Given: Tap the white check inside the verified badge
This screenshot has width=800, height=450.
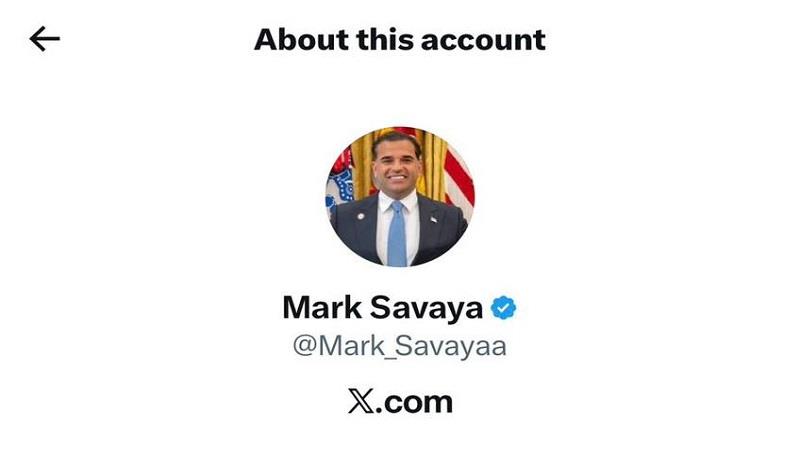Looking at the screenshot, I should [x=504, y=308].
